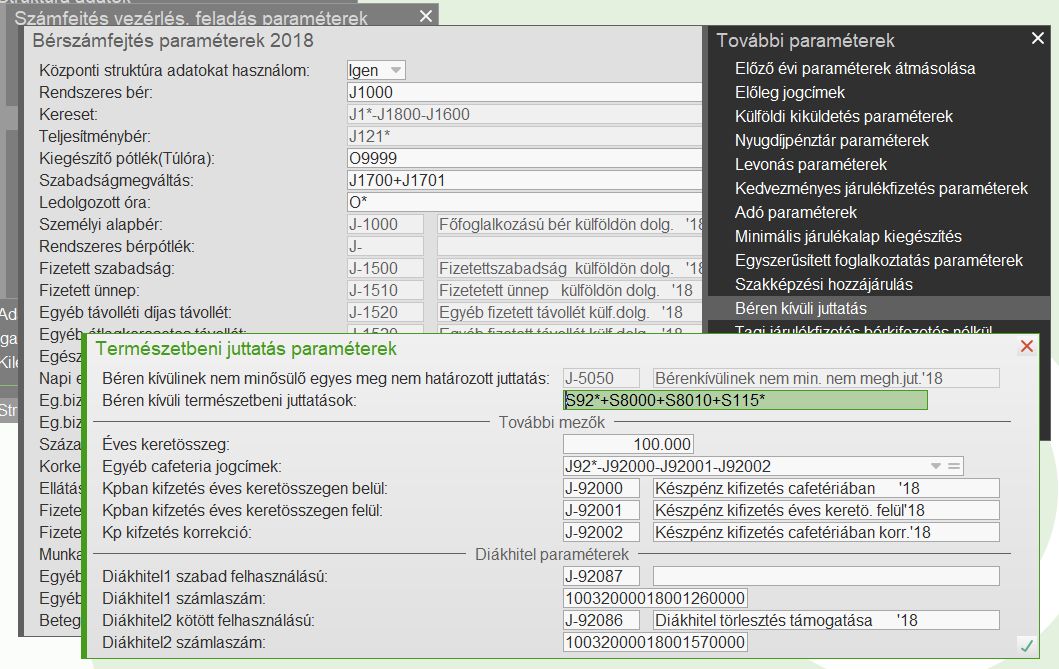
Task: Click the Diákhitel törlesztés támogatása description field
Action: [x=826, y=620]
